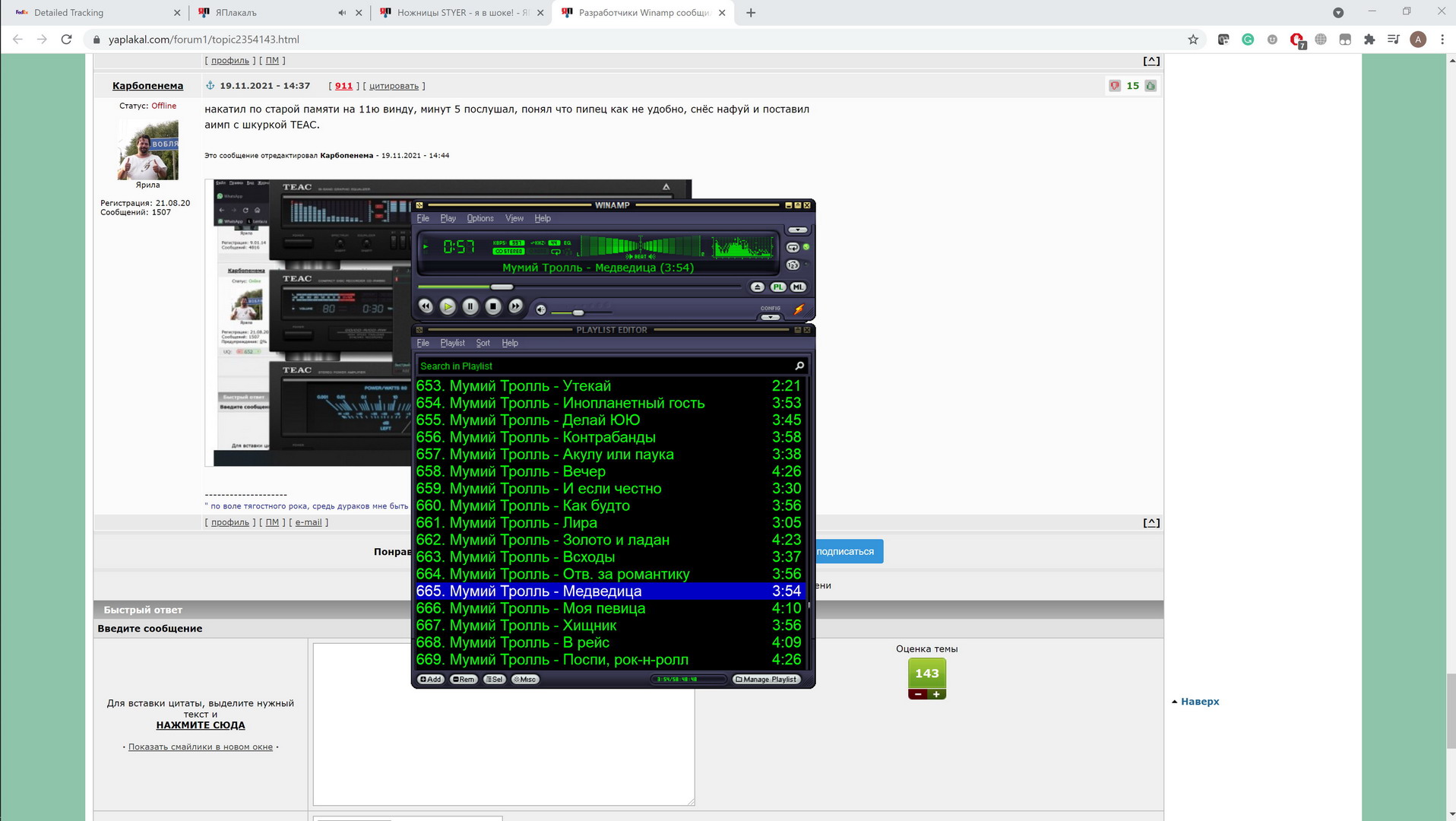
Task: Open Chrome's tab search dropdown
Action: coord(1338,13)
